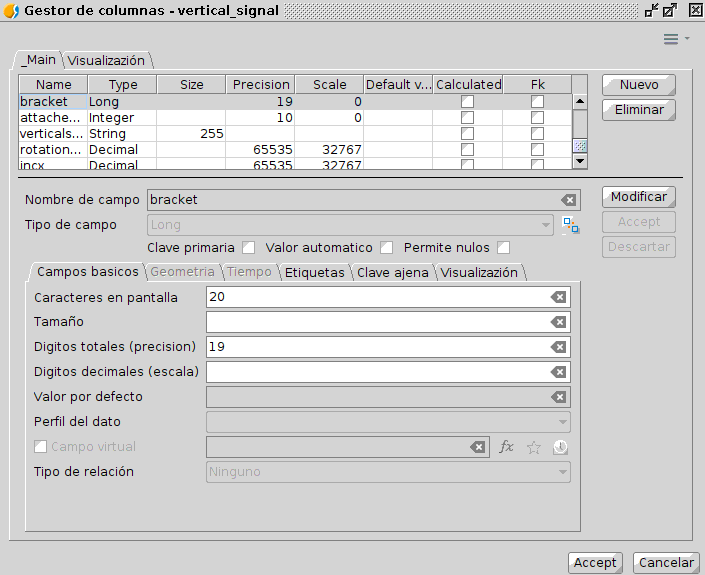Toggle Campo virtual checkbox
Image resolution: width=705 pixels, height=575 pixels.
pos(40,447)
